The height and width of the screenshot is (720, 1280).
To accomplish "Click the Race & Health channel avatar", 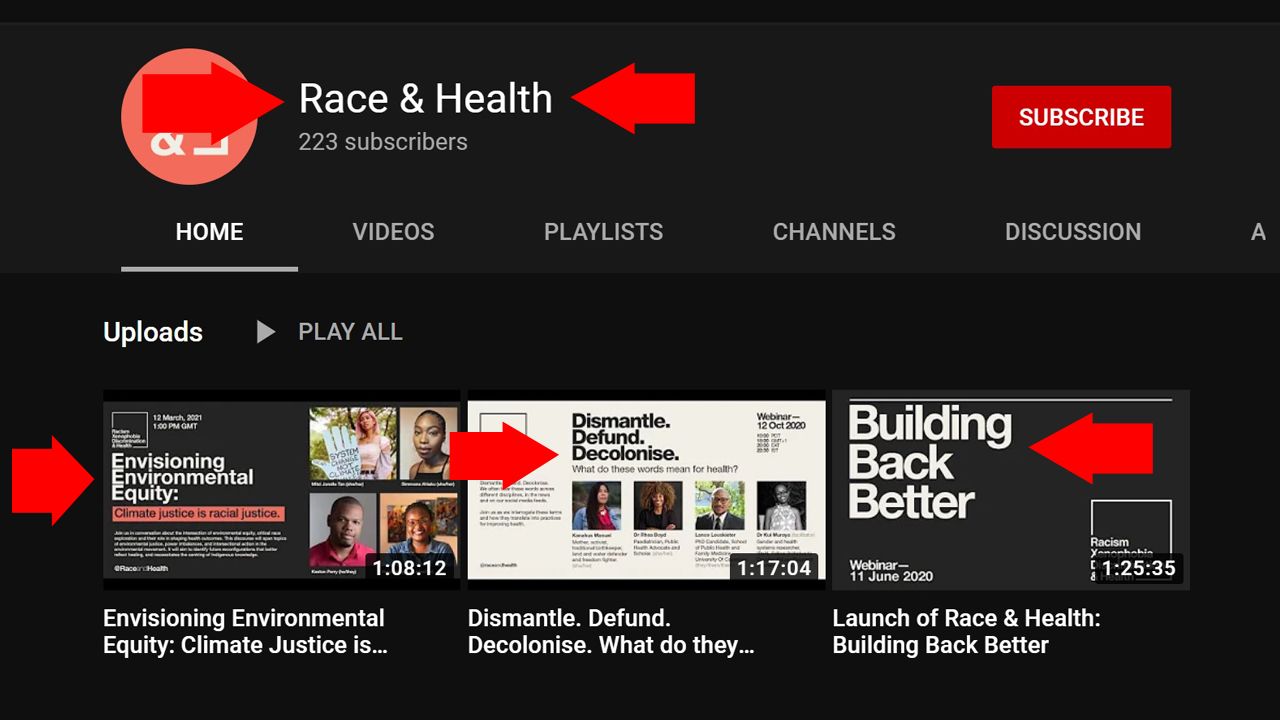I will pos(189,117).
